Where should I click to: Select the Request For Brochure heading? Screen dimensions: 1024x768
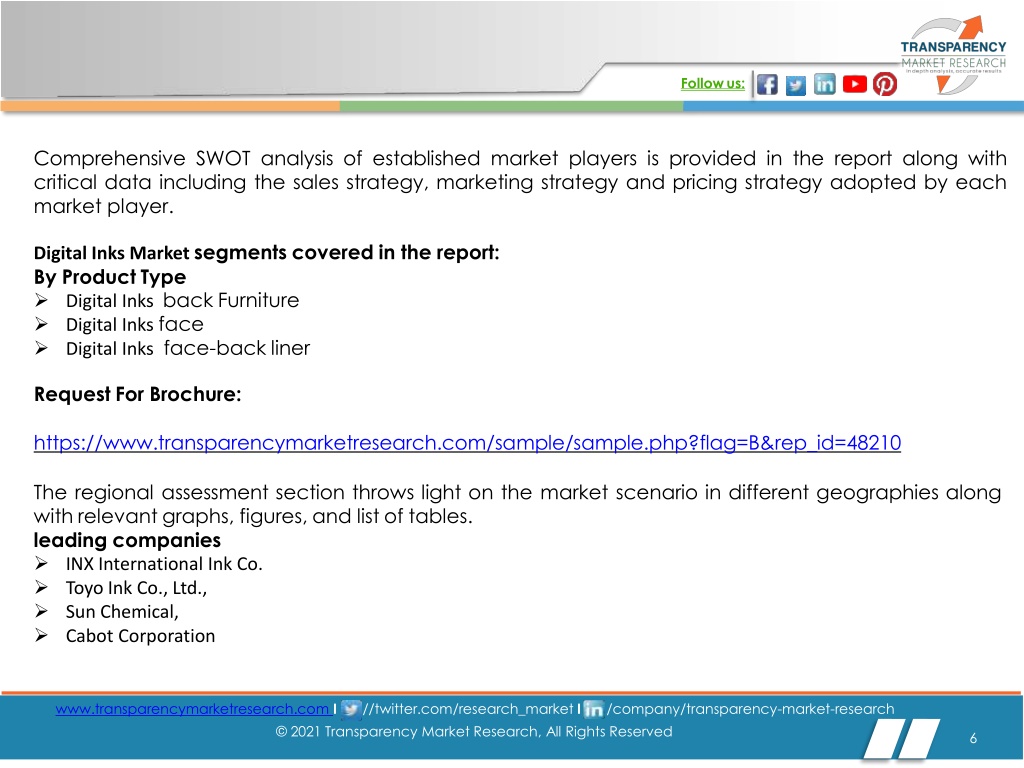(x=138, y=394)
